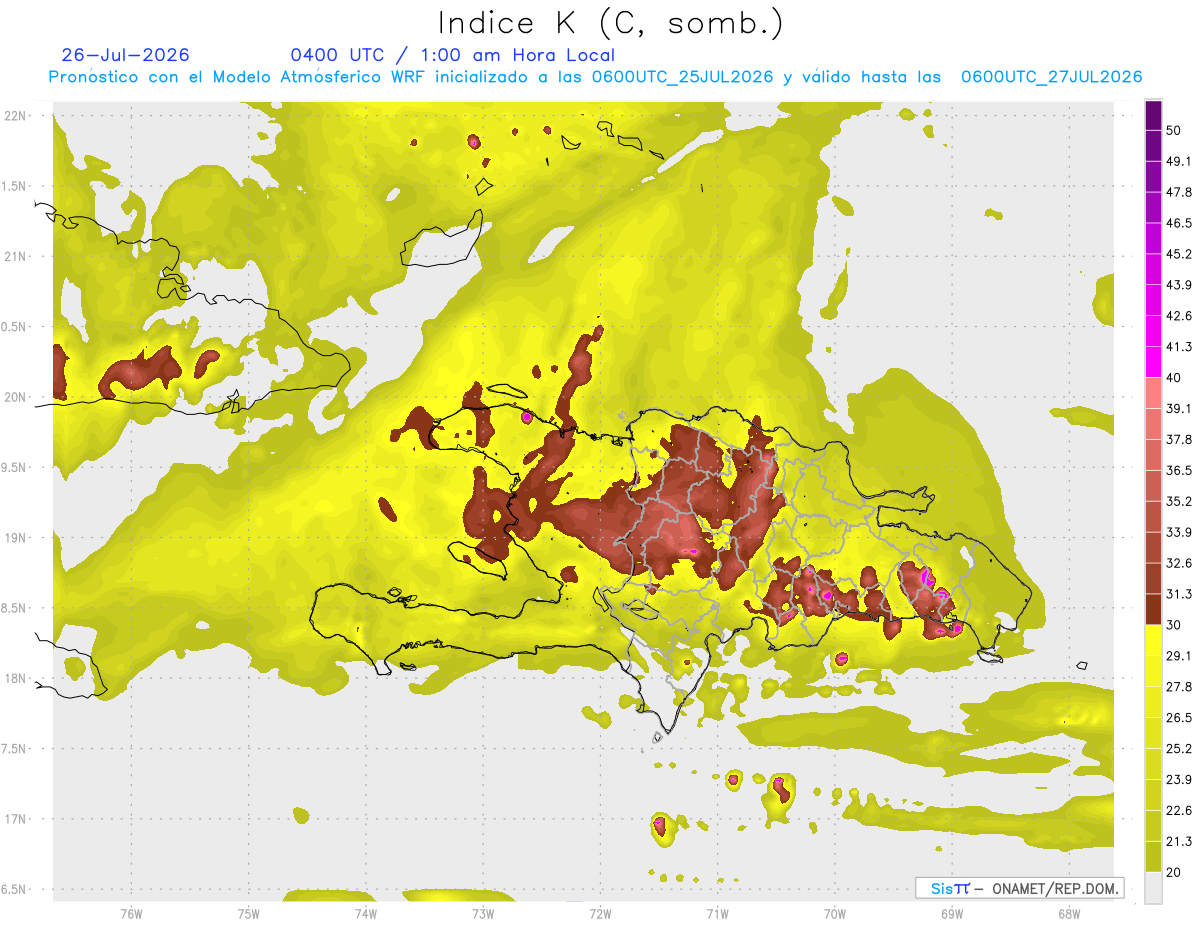This screenshot has width=1200, height=927.
Task: Click the '17N' latitude label
Action: [16, 819]
